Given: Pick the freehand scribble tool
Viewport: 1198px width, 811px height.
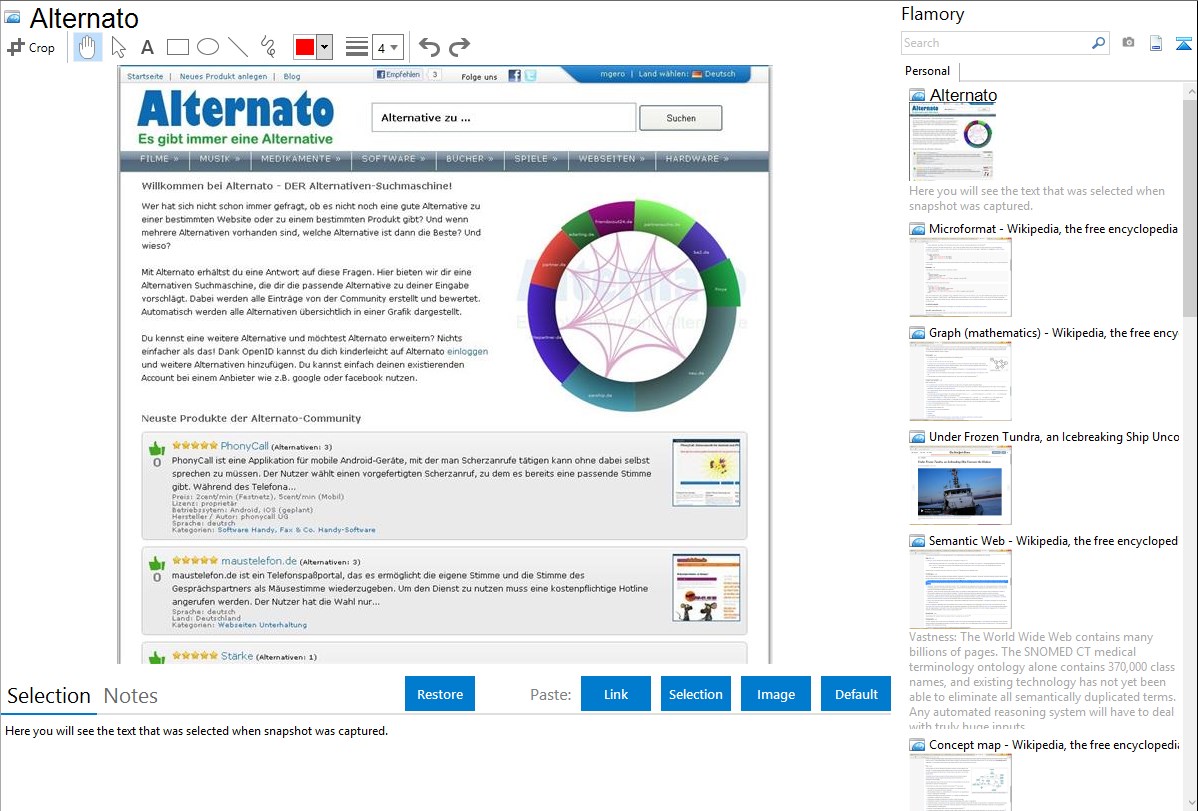Looking at the screenshot, I should [268, 47].
